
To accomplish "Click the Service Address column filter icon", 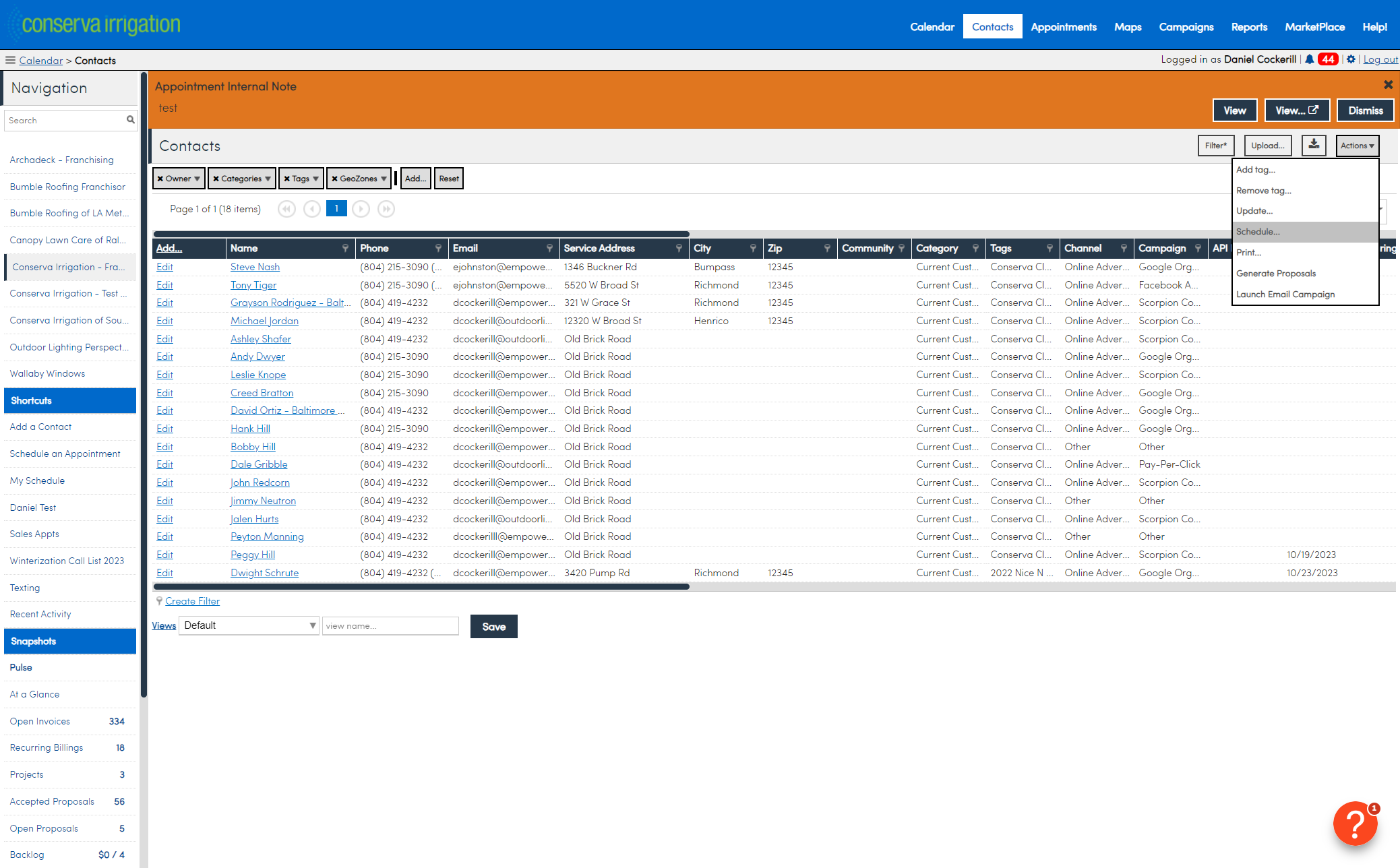I will tap(679, 248).
